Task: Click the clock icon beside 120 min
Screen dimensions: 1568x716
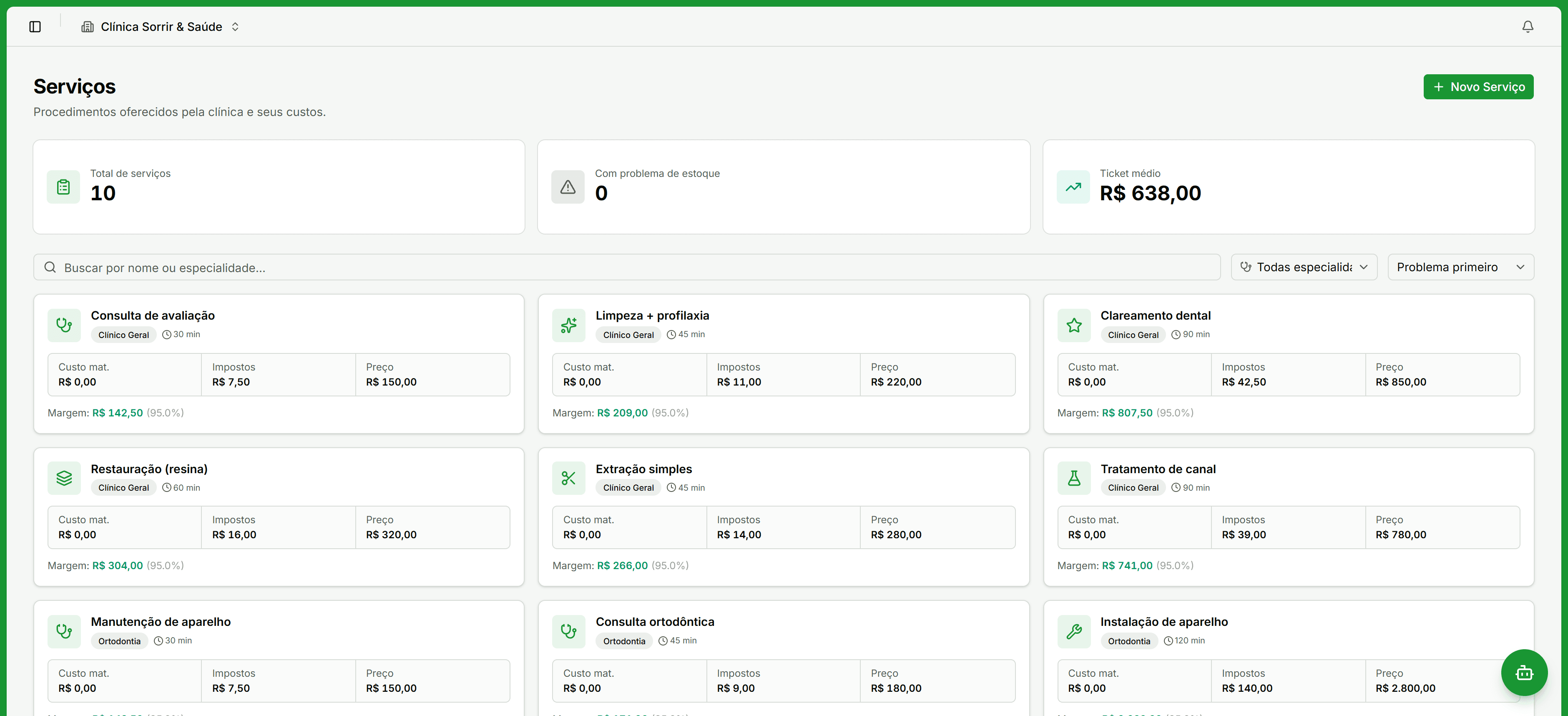Action: pyautogui.click(x=1168, y=640)
